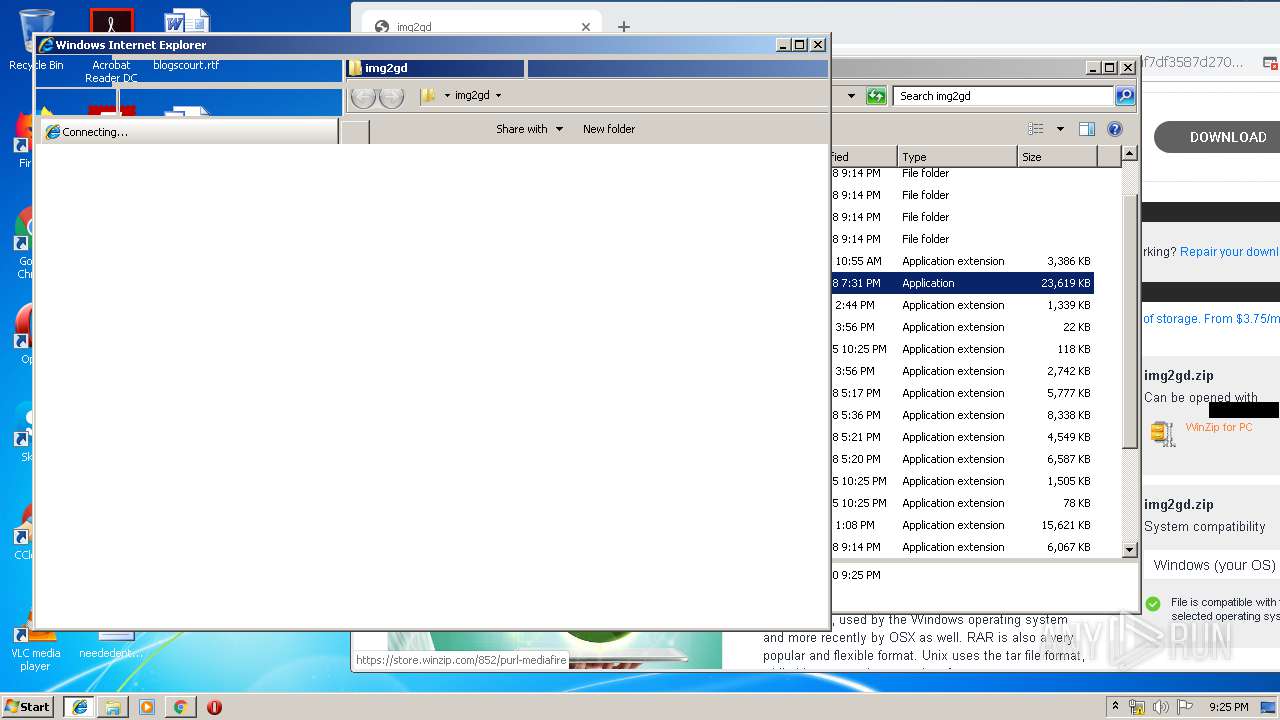Click the blank new tab button in Internet Explorer

(x=355, y=132)
